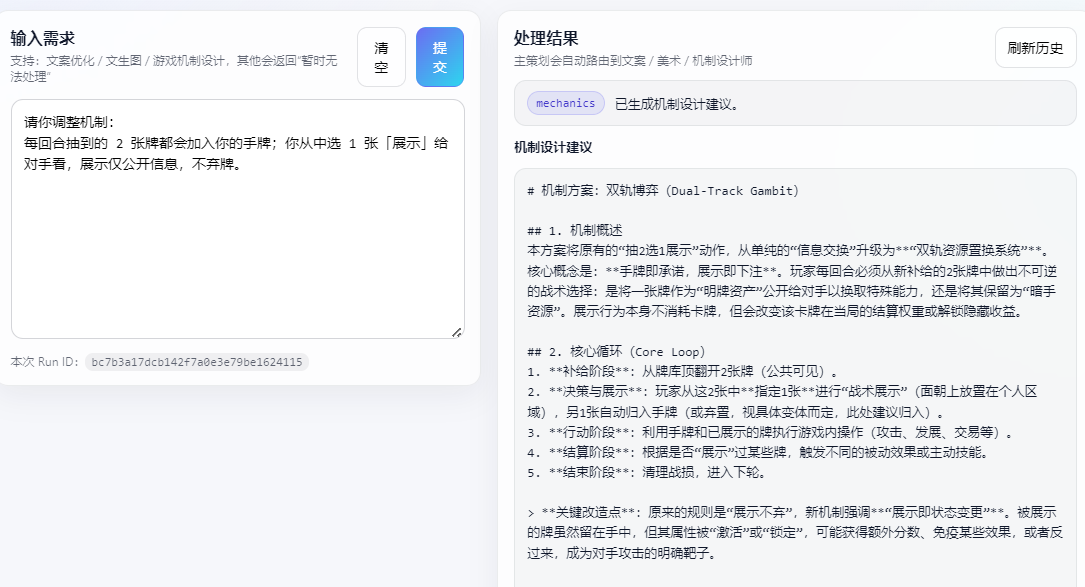Click the '请你调整机制' line in textarea

pyautogui.click(x=70, y=122)
